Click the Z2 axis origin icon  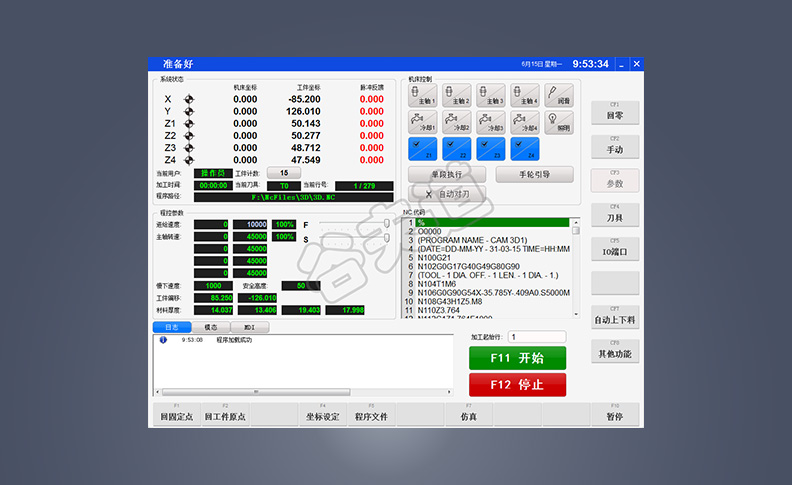tap(189, 135)
